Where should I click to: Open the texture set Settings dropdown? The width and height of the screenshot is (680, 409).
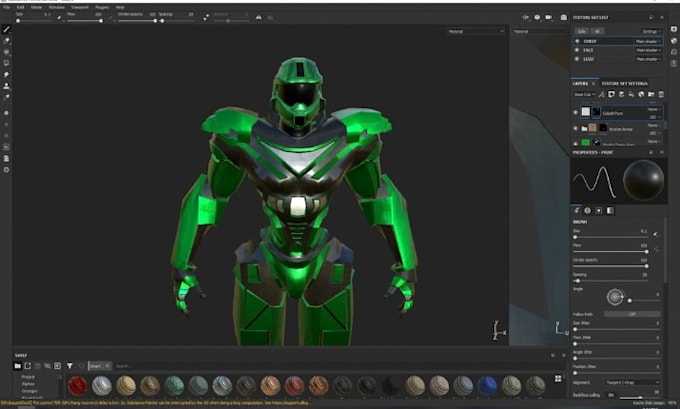651,31
